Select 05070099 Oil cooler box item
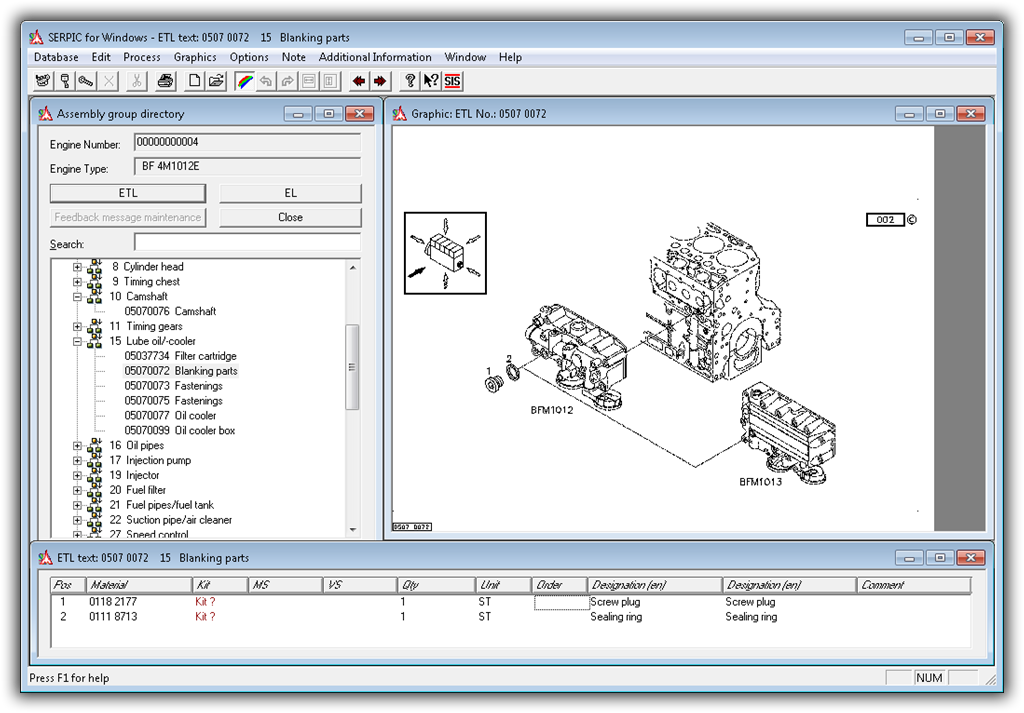The height and width of the screenshot is (713, 1024). (x=180, y=430)
